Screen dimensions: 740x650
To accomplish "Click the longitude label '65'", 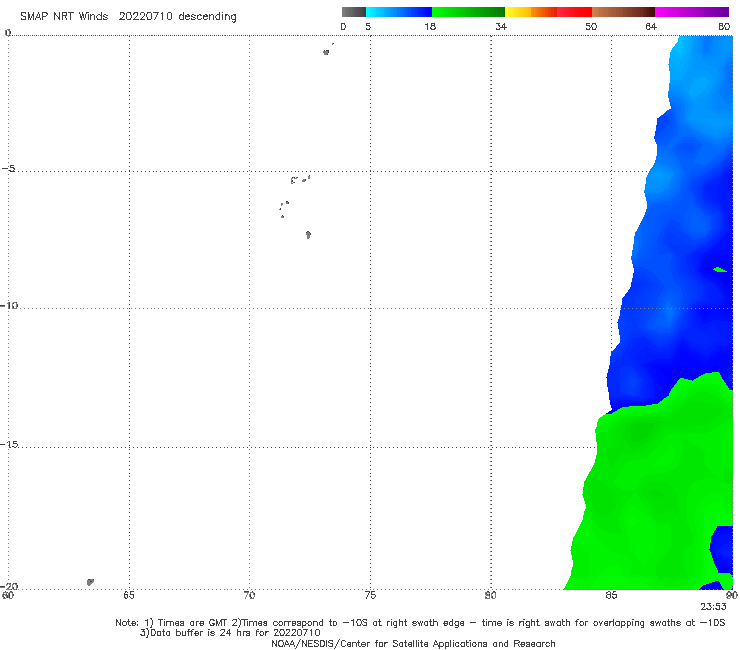I will click(129, 595).
